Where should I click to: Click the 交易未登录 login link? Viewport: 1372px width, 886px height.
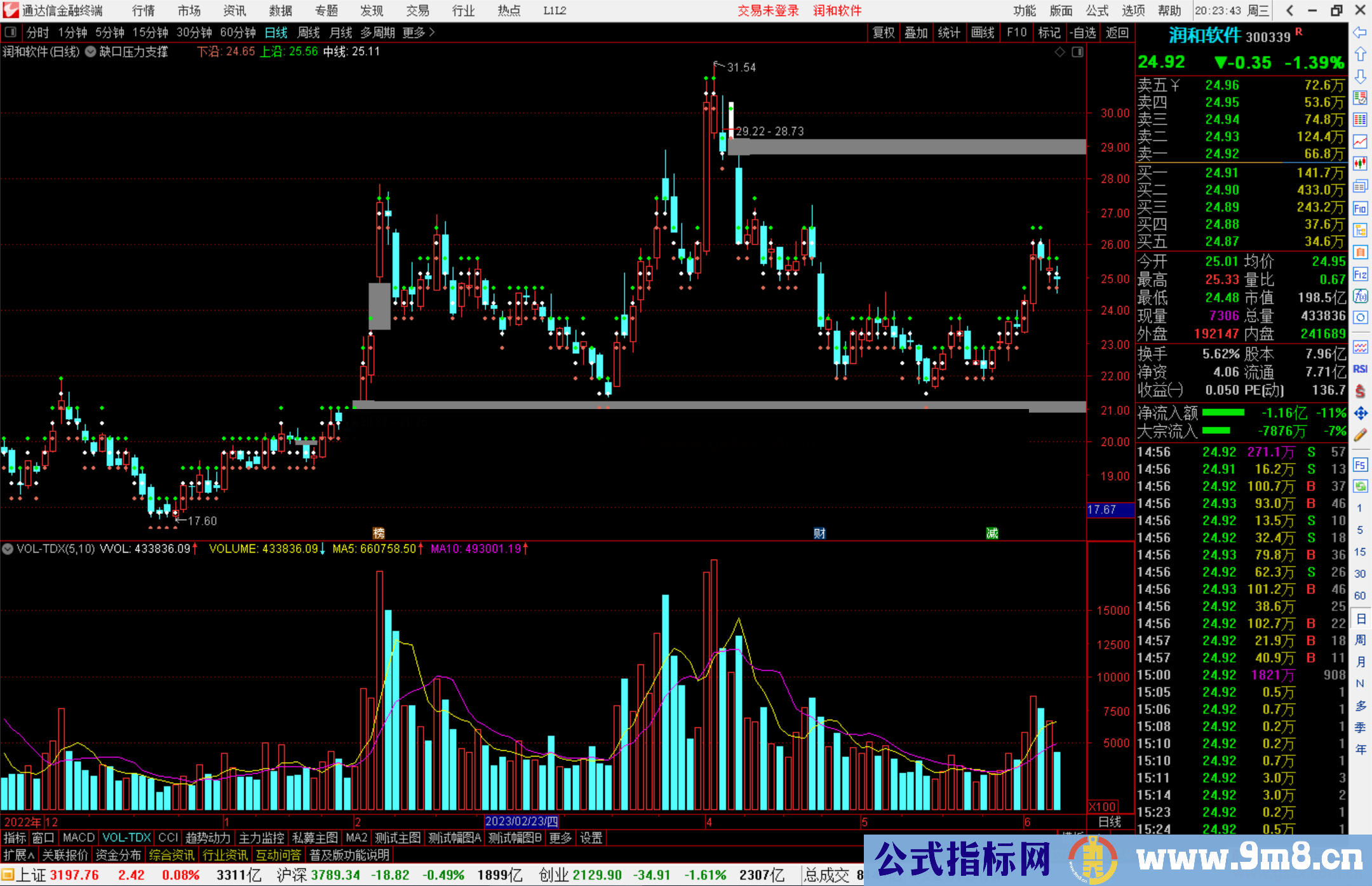point(768,11)
